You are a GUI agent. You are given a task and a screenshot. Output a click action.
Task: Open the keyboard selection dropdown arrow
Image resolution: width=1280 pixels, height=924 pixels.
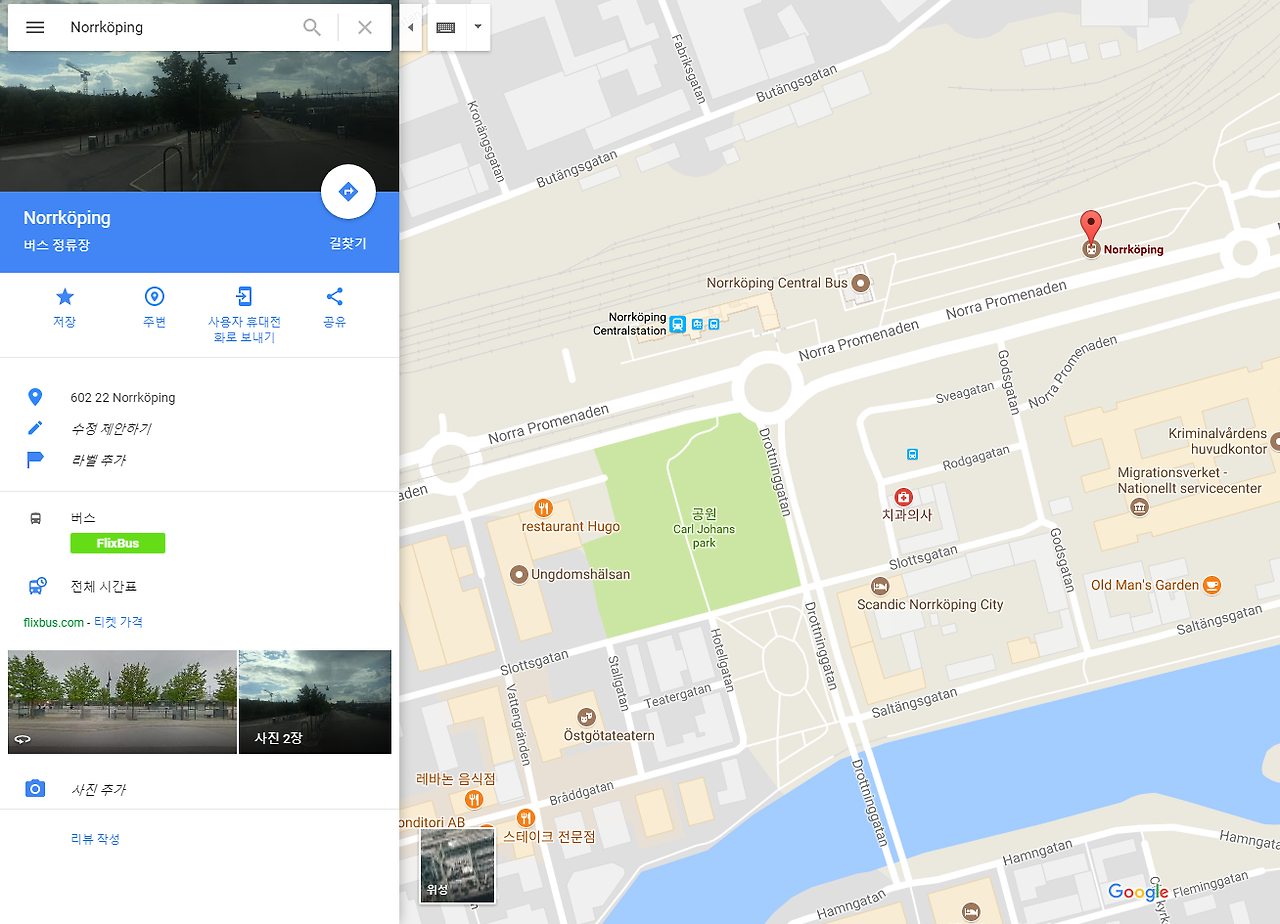pyautogui.click(x=477, y=28)
